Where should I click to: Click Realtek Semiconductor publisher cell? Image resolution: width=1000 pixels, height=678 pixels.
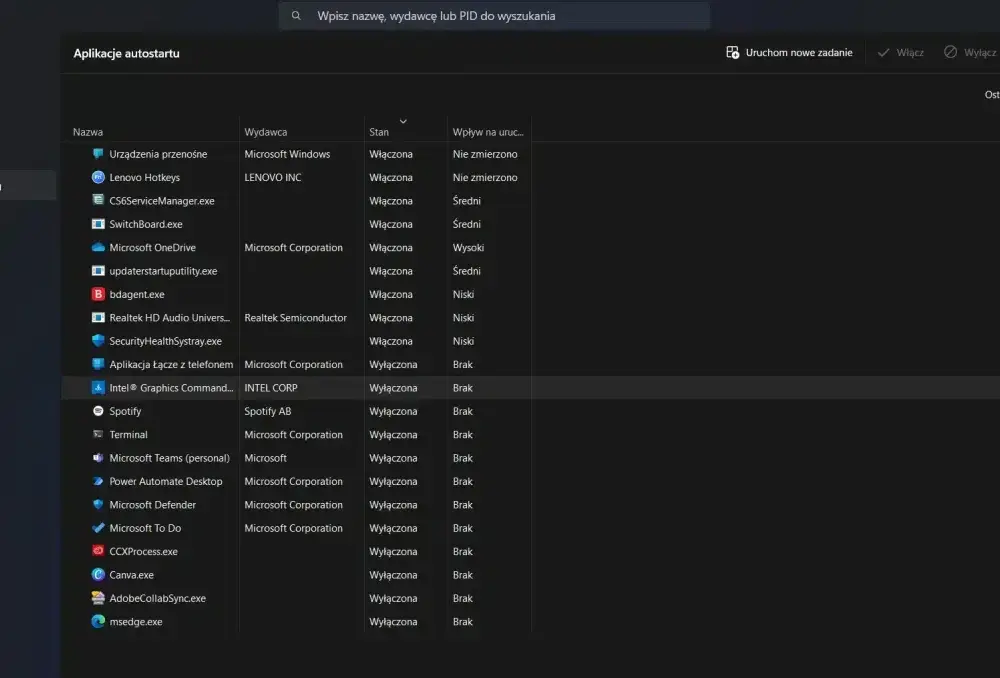(295, 318)
